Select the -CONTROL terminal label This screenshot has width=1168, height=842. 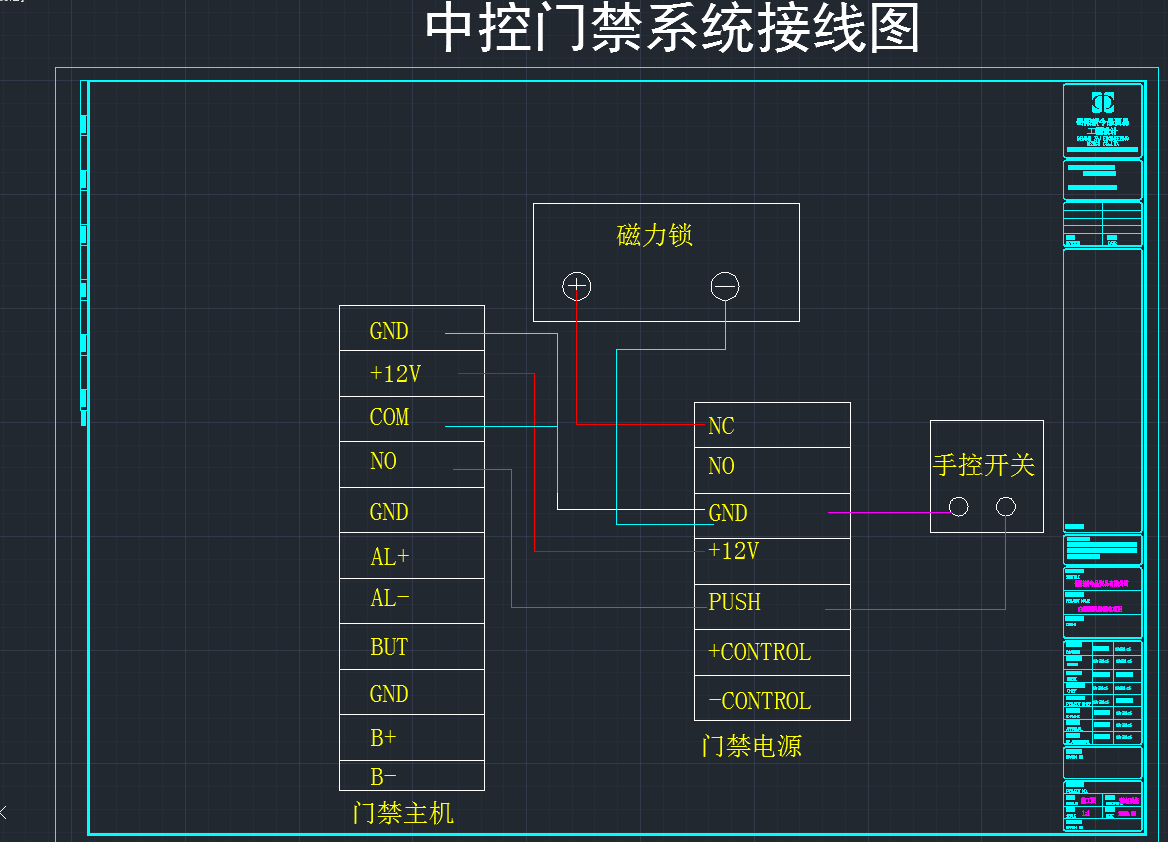point(760,701)
